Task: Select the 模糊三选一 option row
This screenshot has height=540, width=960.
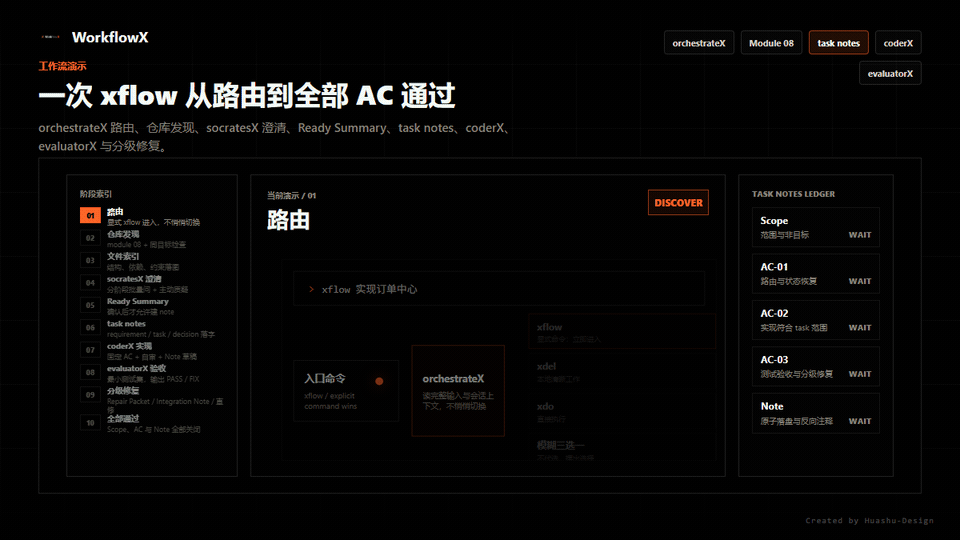Action: click(622, 449)
